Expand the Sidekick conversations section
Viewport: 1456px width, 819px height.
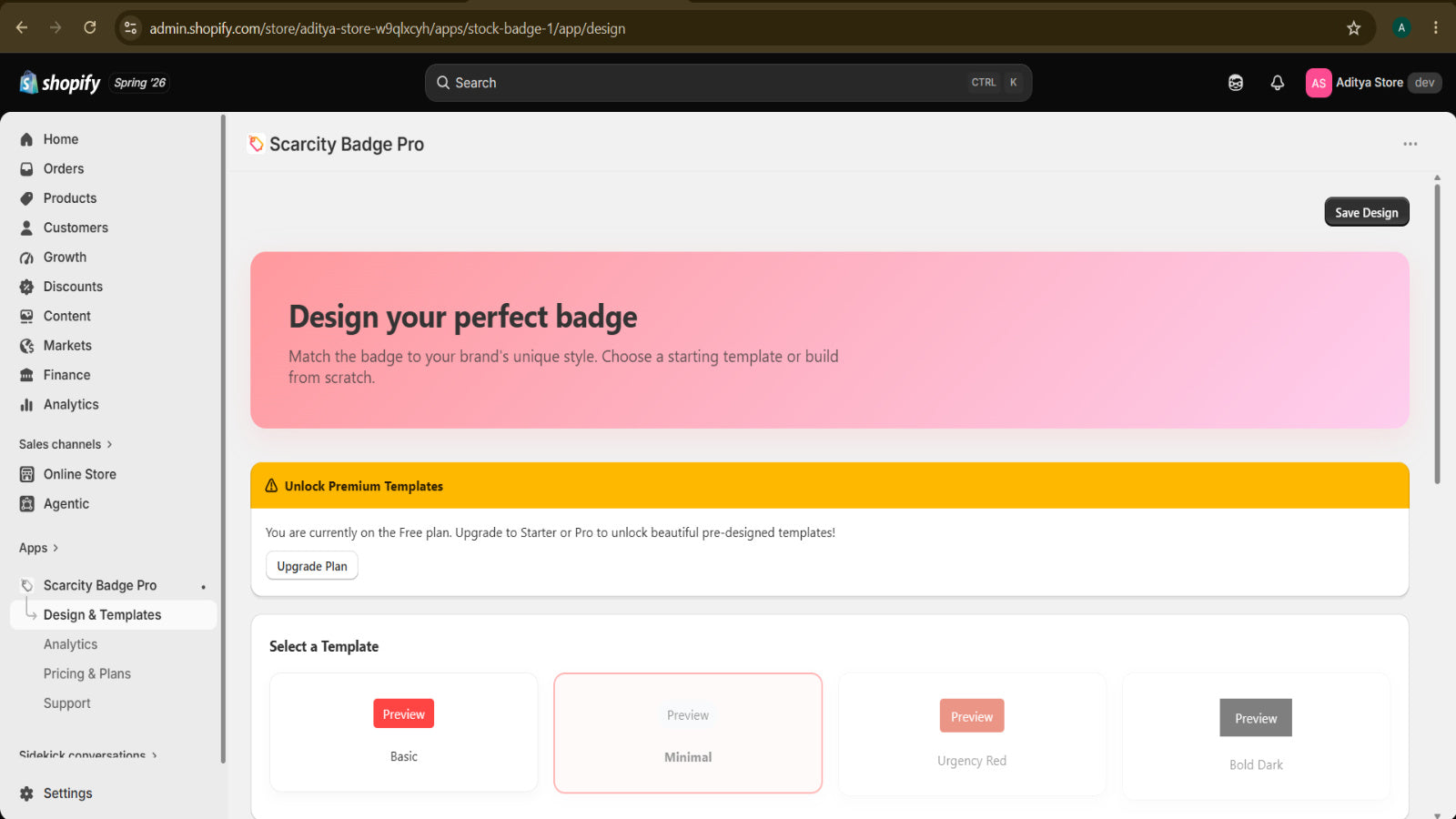[87, 754]
